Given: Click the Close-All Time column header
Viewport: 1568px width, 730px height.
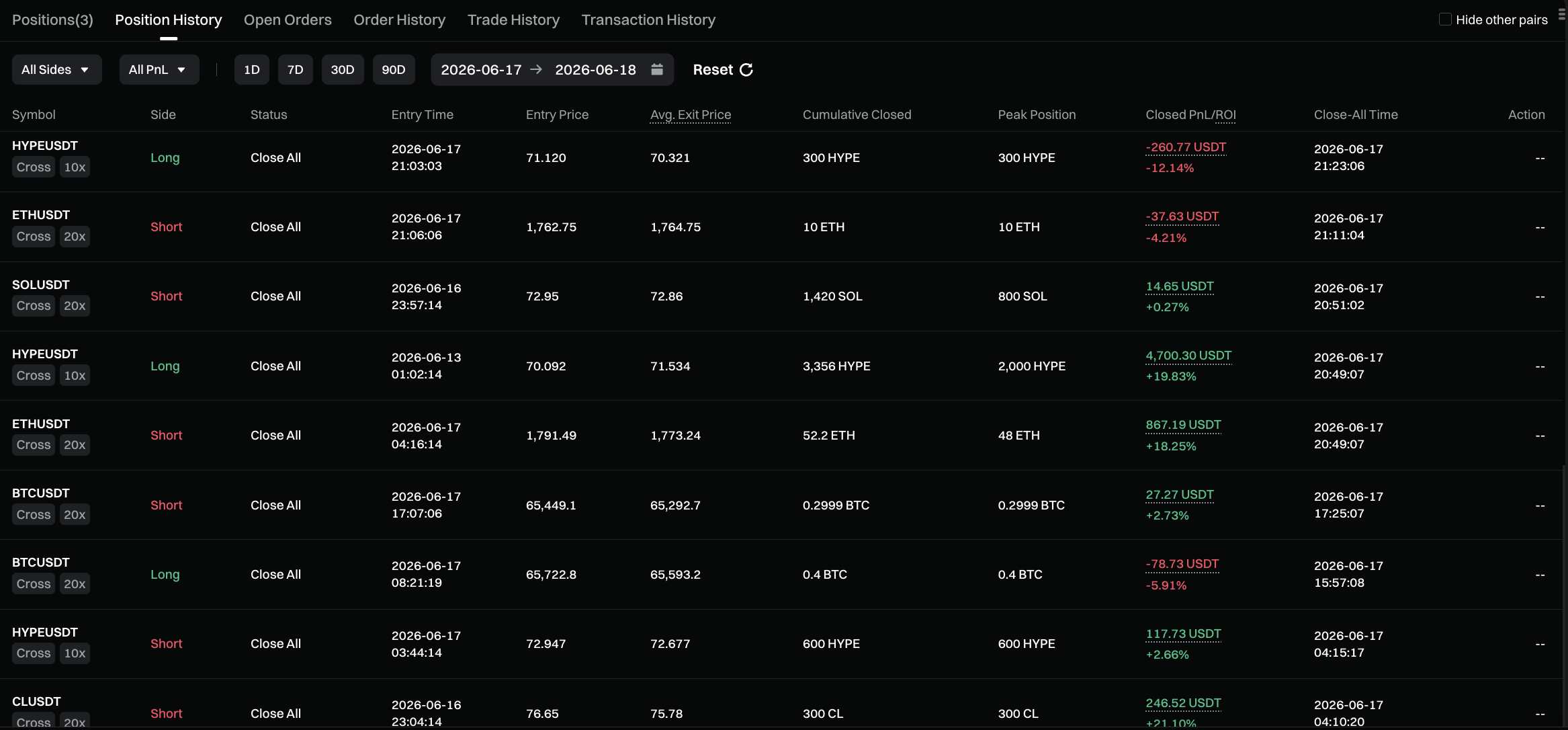Looking at the screenshot, I should pos(1356,115).
